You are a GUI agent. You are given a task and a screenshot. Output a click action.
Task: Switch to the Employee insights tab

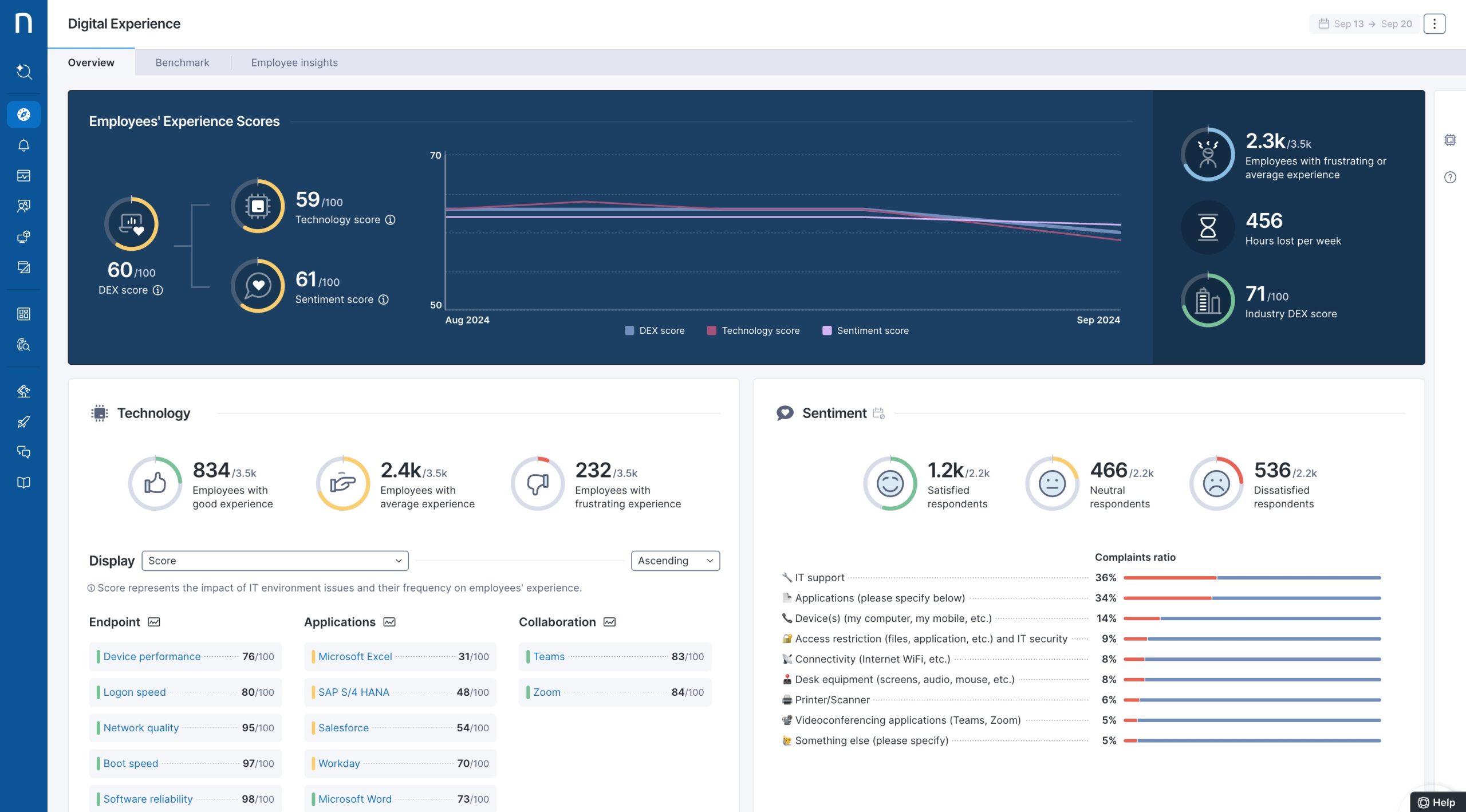tap(294, 62)
